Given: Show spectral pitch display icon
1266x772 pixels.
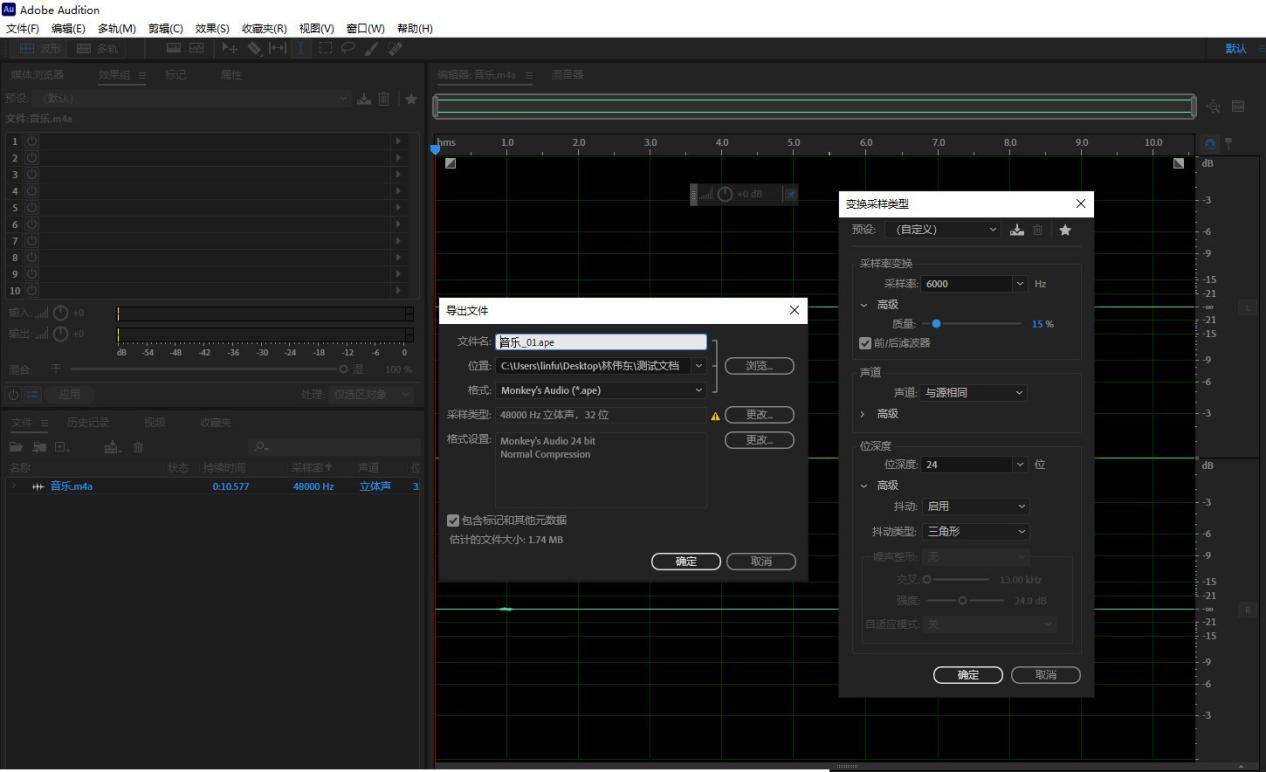Looking at the screenshot, I should click(x=197, y=48).
